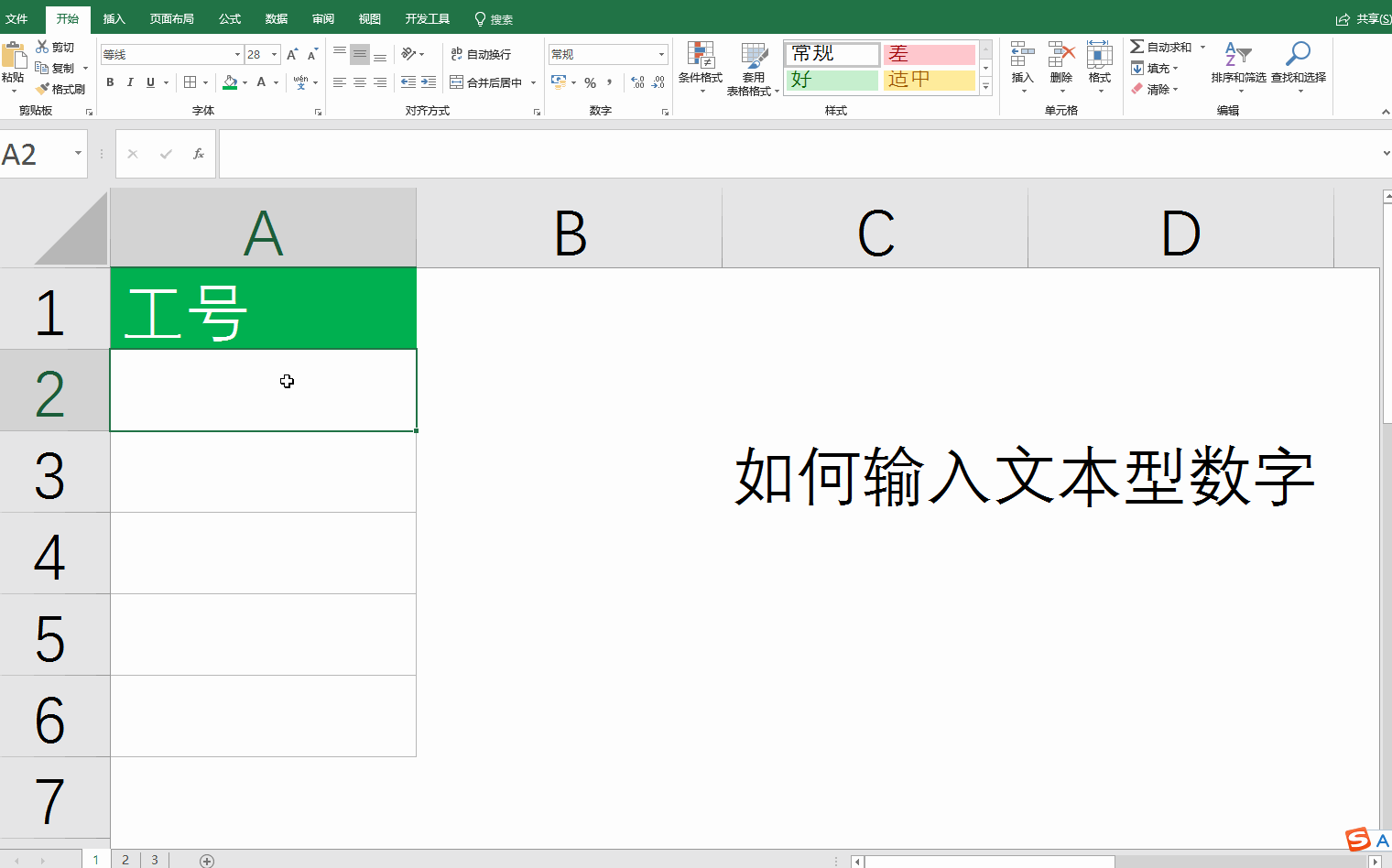Image resolution: width=1392 pixels, height=868 pixels.
Task: Open the AutoSum dropdown arrow
Action: [x=1202, y=47]
